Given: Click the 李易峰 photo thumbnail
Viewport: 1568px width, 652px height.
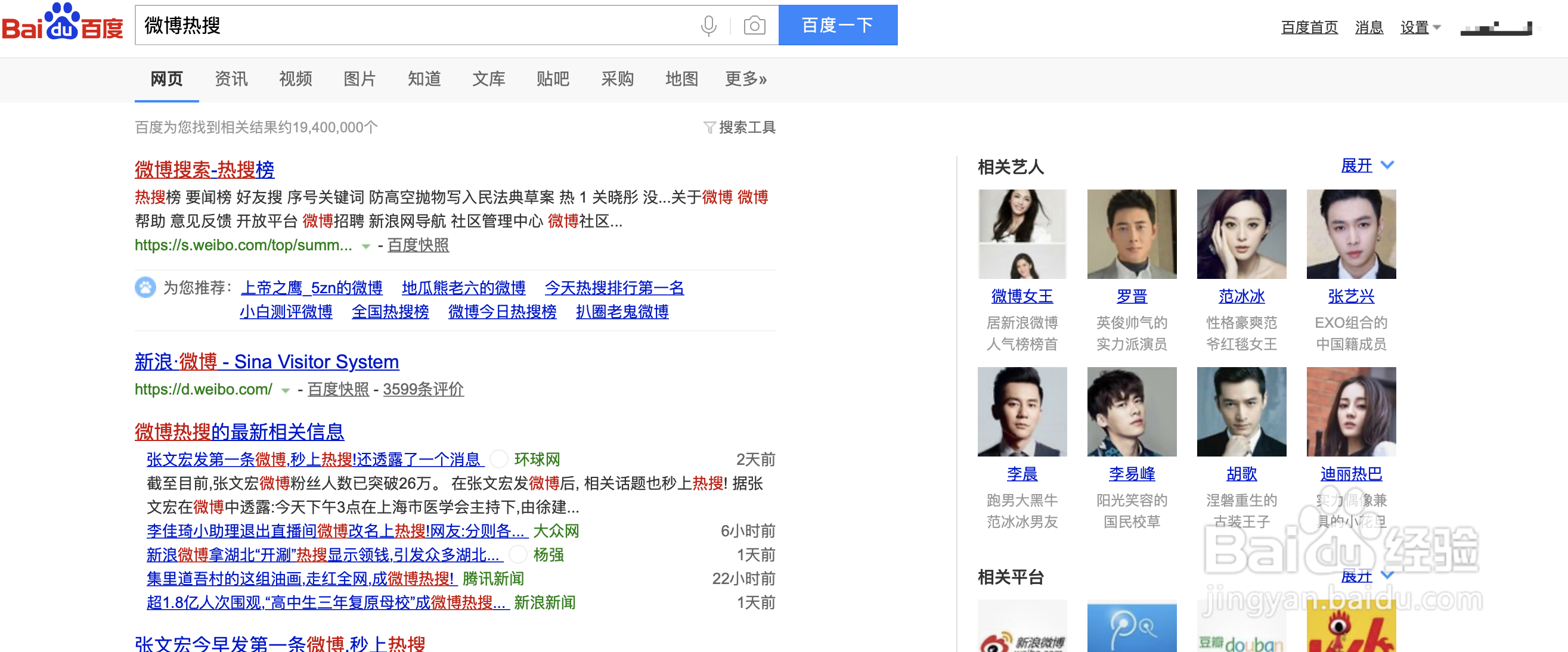Looking at the screenshot, I should [1132, 412].
